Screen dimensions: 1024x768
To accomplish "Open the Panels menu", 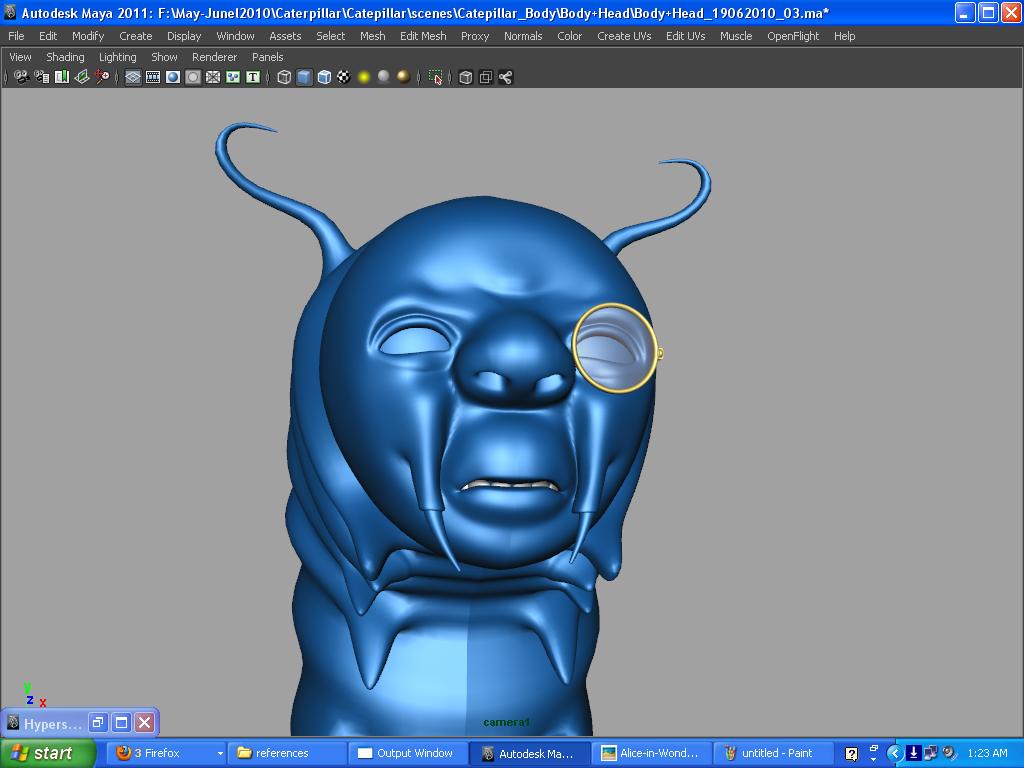I will pyautogui.click(x=268, y=57).
